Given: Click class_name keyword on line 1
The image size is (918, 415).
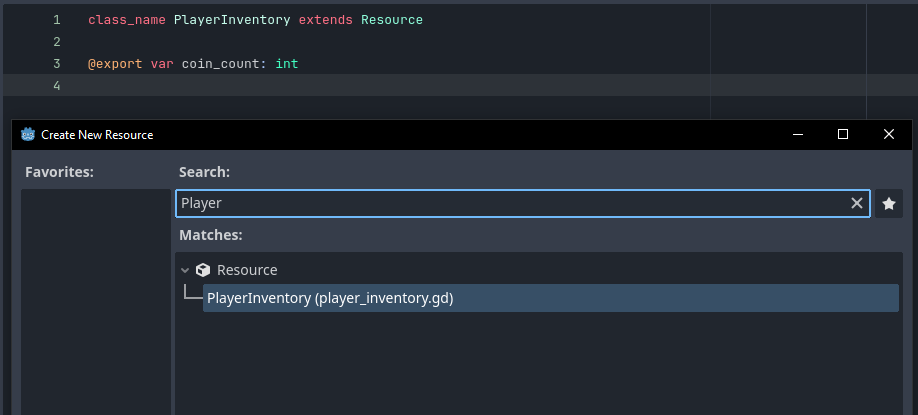Looking at the screenshot, I should [x=127, y=20].
